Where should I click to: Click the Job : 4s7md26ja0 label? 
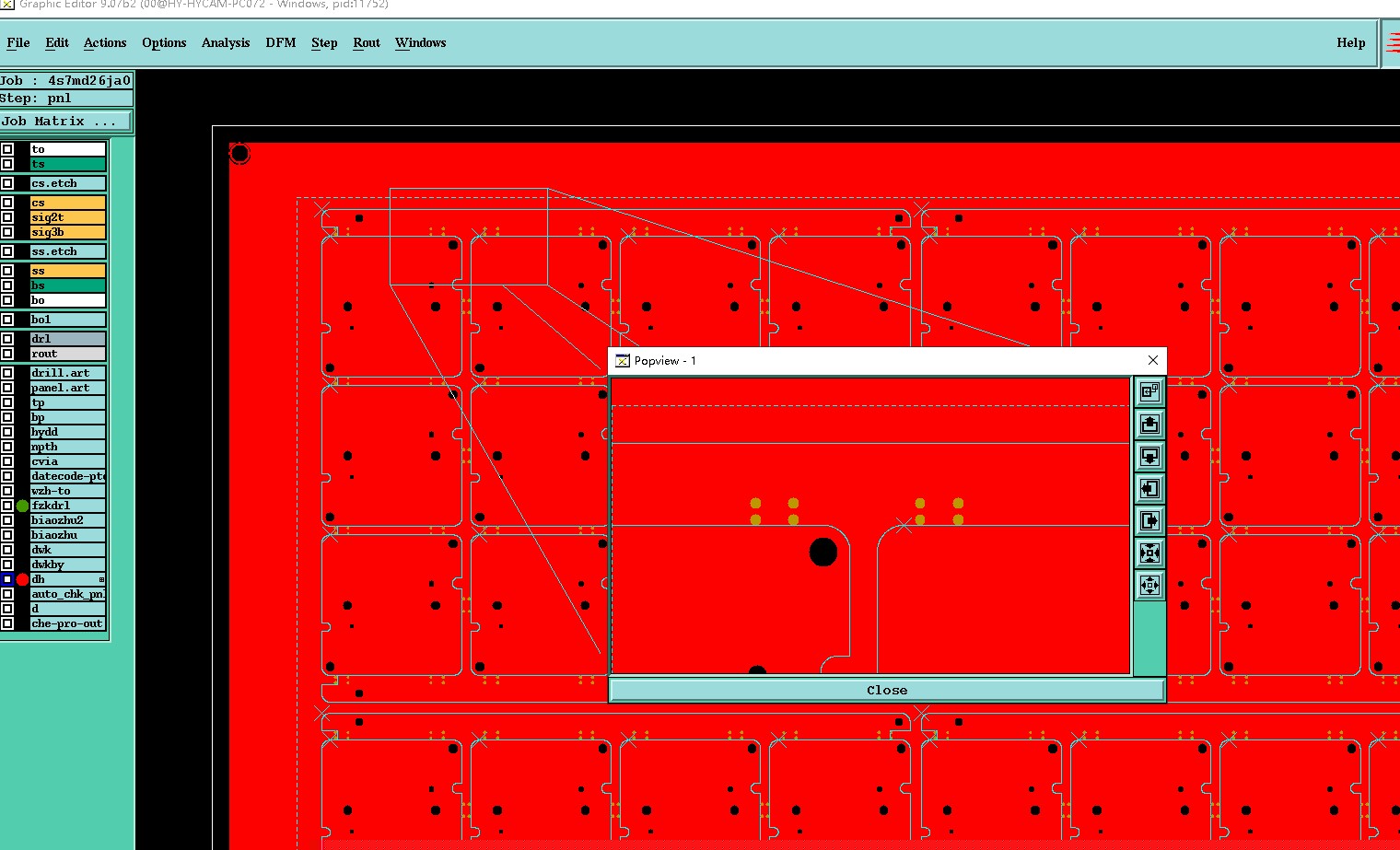66,80
